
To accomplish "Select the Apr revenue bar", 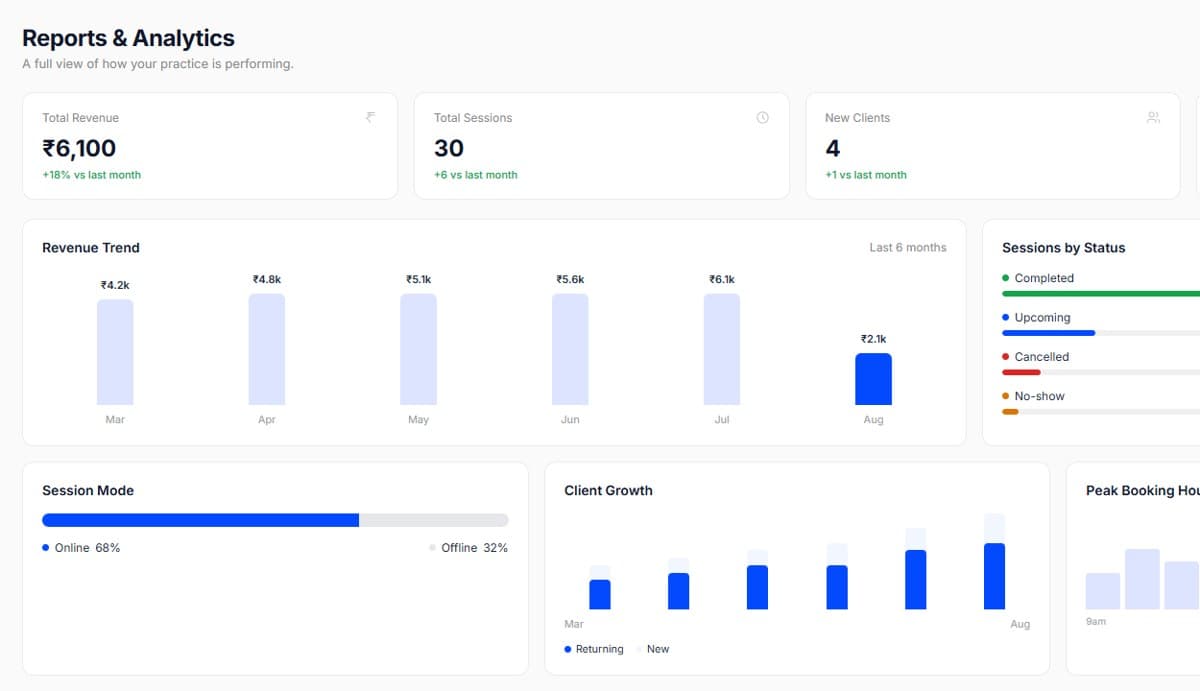I will pos(267,349).
